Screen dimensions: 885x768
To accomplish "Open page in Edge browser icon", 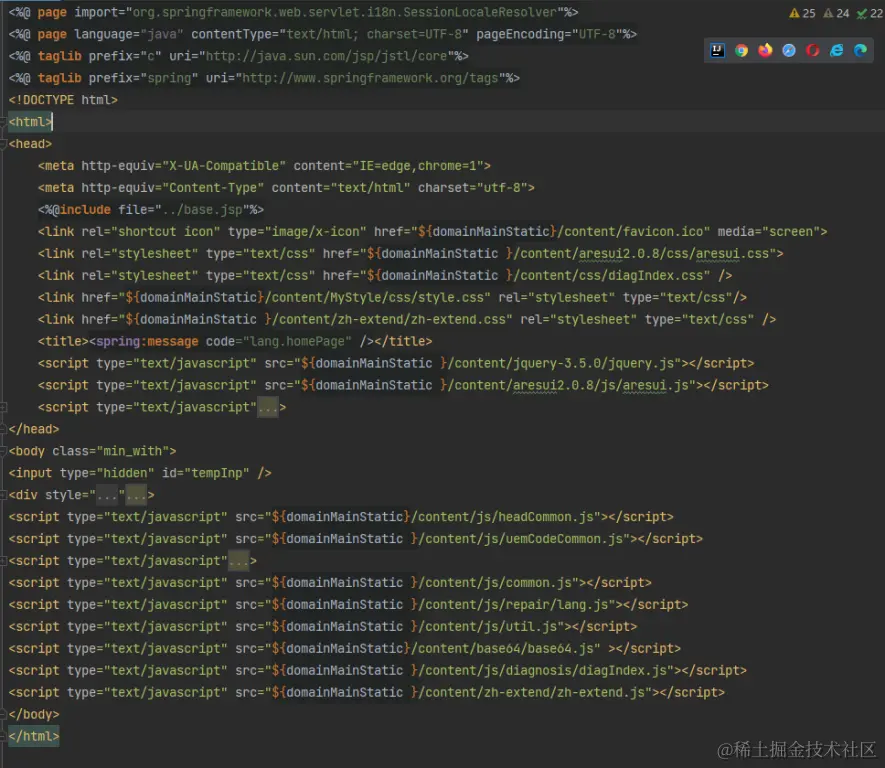I will tap(860, 51).
